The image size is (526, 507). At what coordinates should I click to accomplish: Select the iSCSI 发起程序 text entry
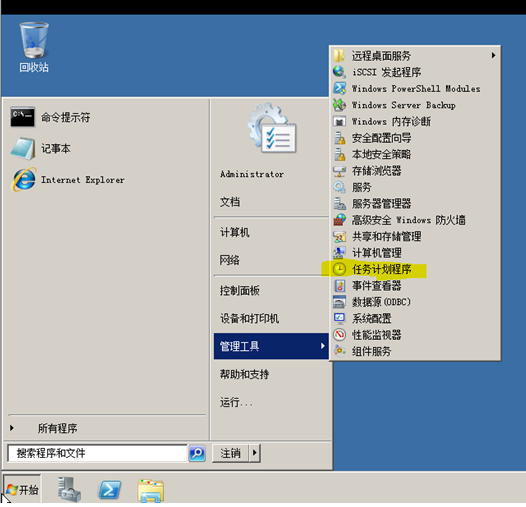pyautogui.click(x=386, y=72)
